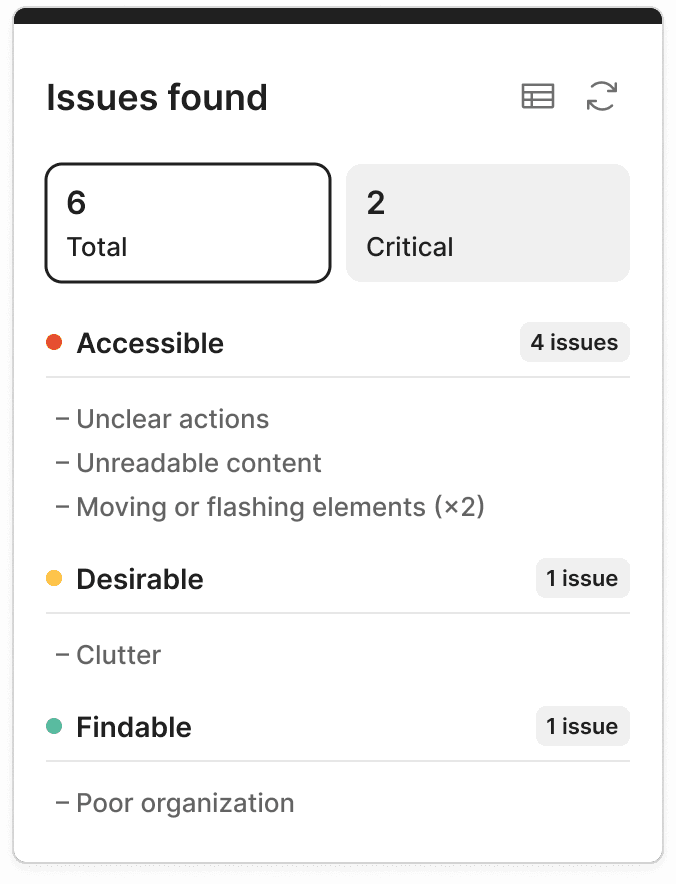Collapse the Desirable category heading
Viewport: 676px width, 884px height.
140,579
